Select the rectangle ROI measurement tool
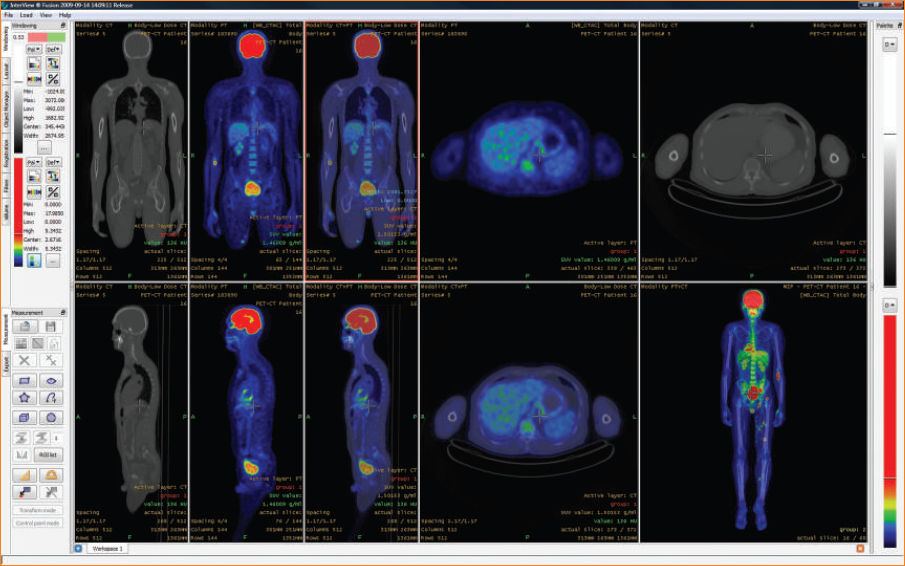Image resolution: width=905 pixels, height=566 pixels. tap(24, 381)
